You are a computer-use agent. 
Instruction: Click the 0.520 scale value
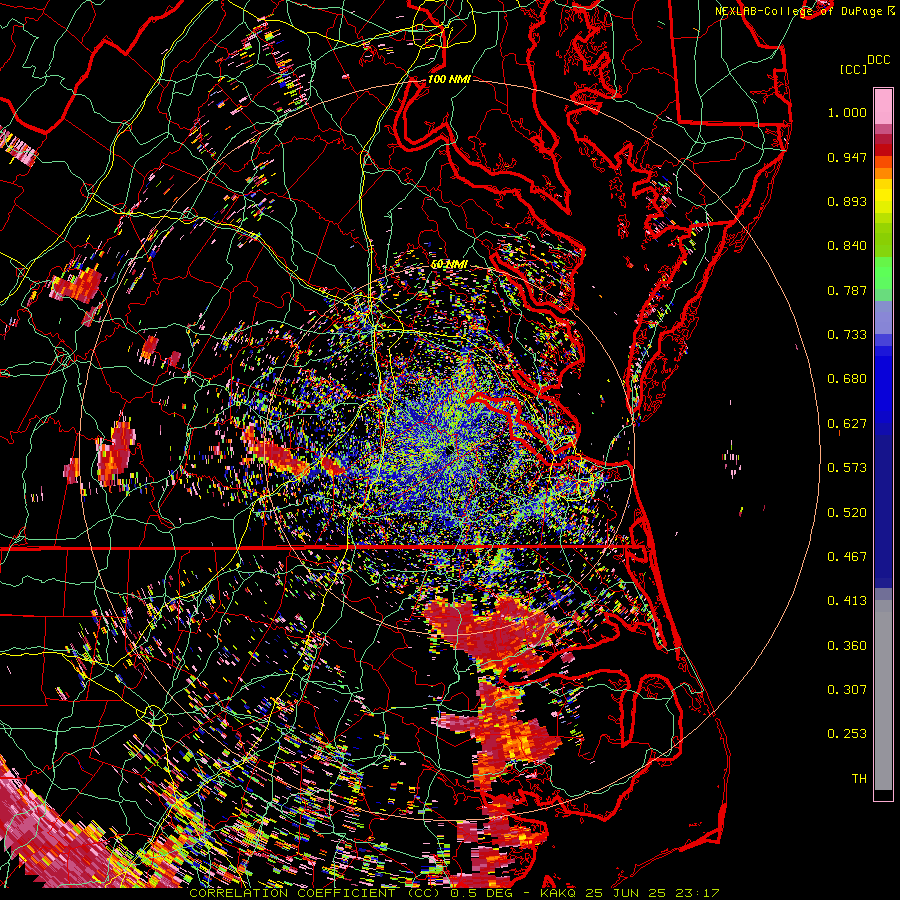847,513
